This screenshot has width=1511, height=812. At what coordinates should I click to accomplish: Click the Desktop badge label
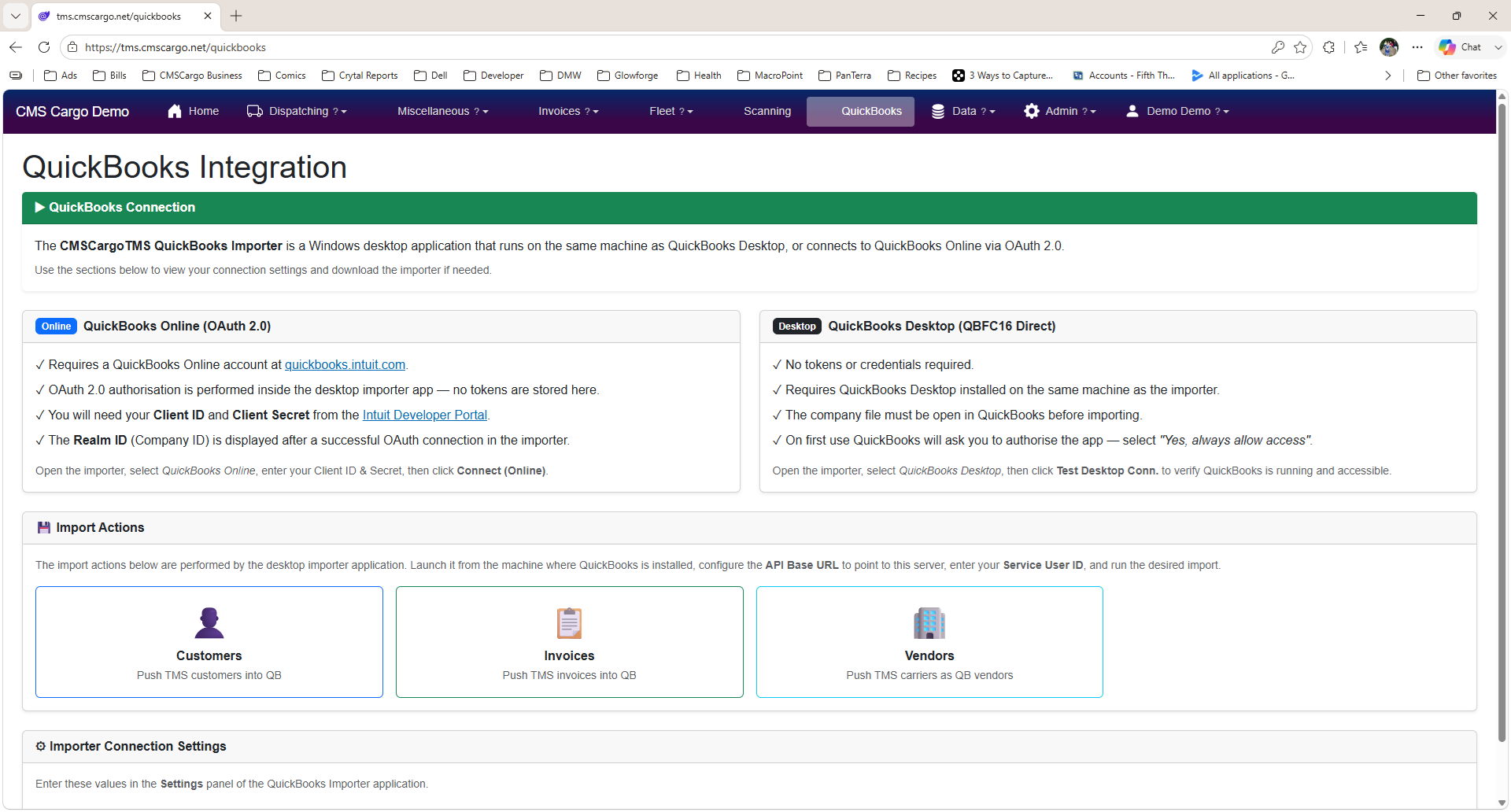tap(797, 327)
